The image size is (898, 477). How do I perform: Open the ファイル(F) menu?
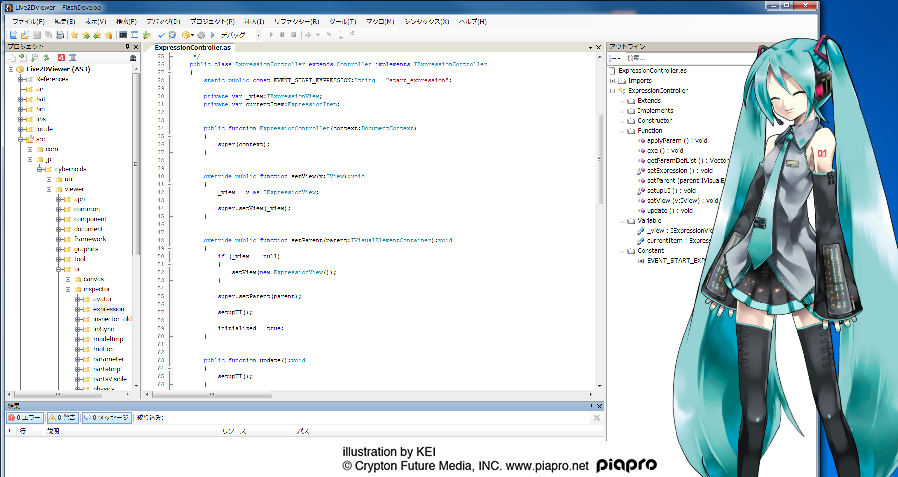coord(28,21)
